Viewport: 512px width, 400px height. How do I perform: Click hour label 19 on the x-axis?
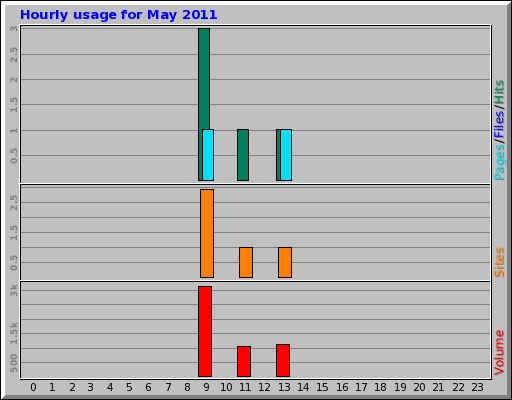[x=400, y=387]
